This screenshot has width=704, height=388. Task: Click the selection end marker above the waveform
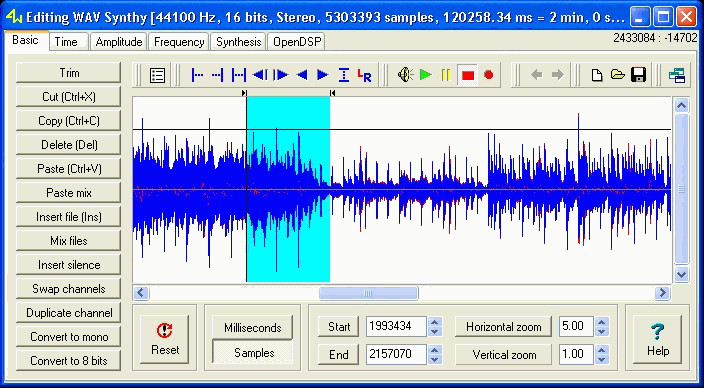(332, 93)
